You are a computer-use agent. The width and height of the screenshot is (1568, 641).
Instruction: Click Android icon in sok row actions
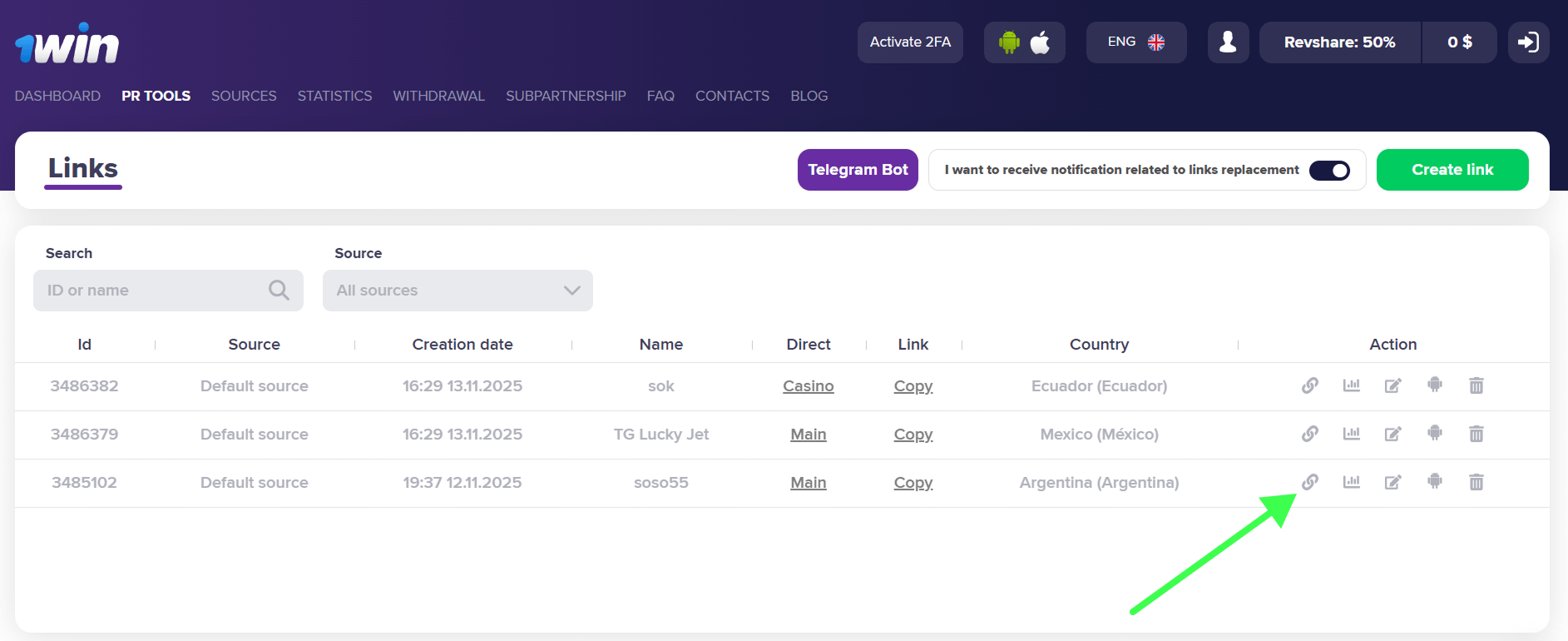pyautogui.click(x=1434, y=385)
